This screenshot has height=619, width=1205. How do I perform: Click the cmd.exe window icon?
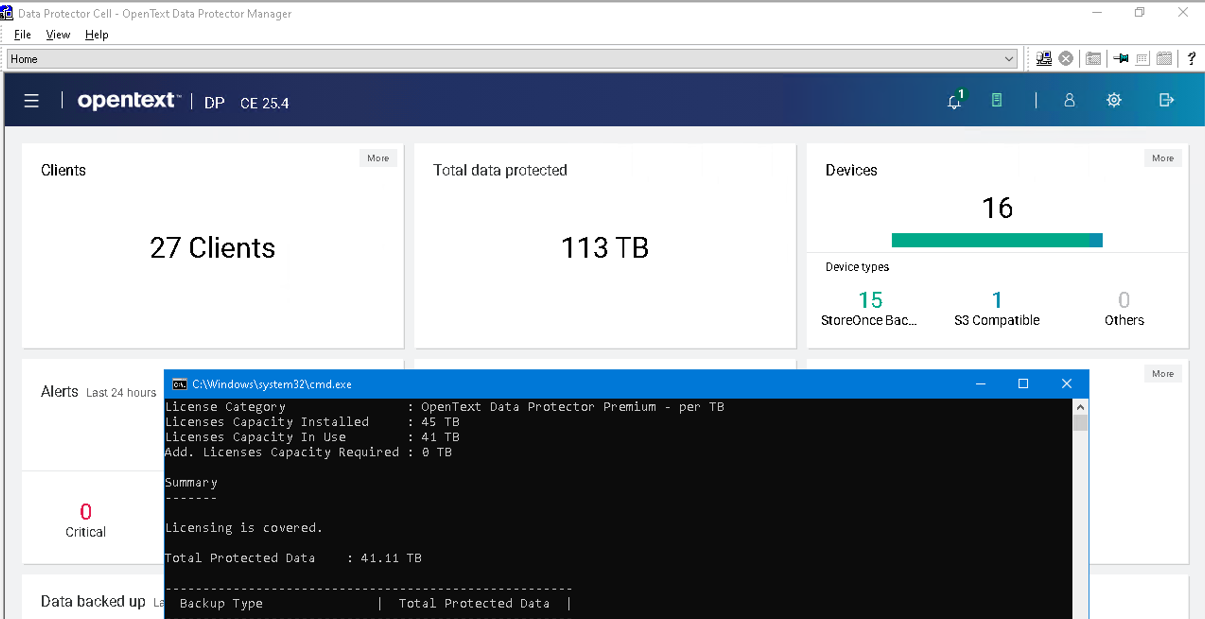pos(179,384)
